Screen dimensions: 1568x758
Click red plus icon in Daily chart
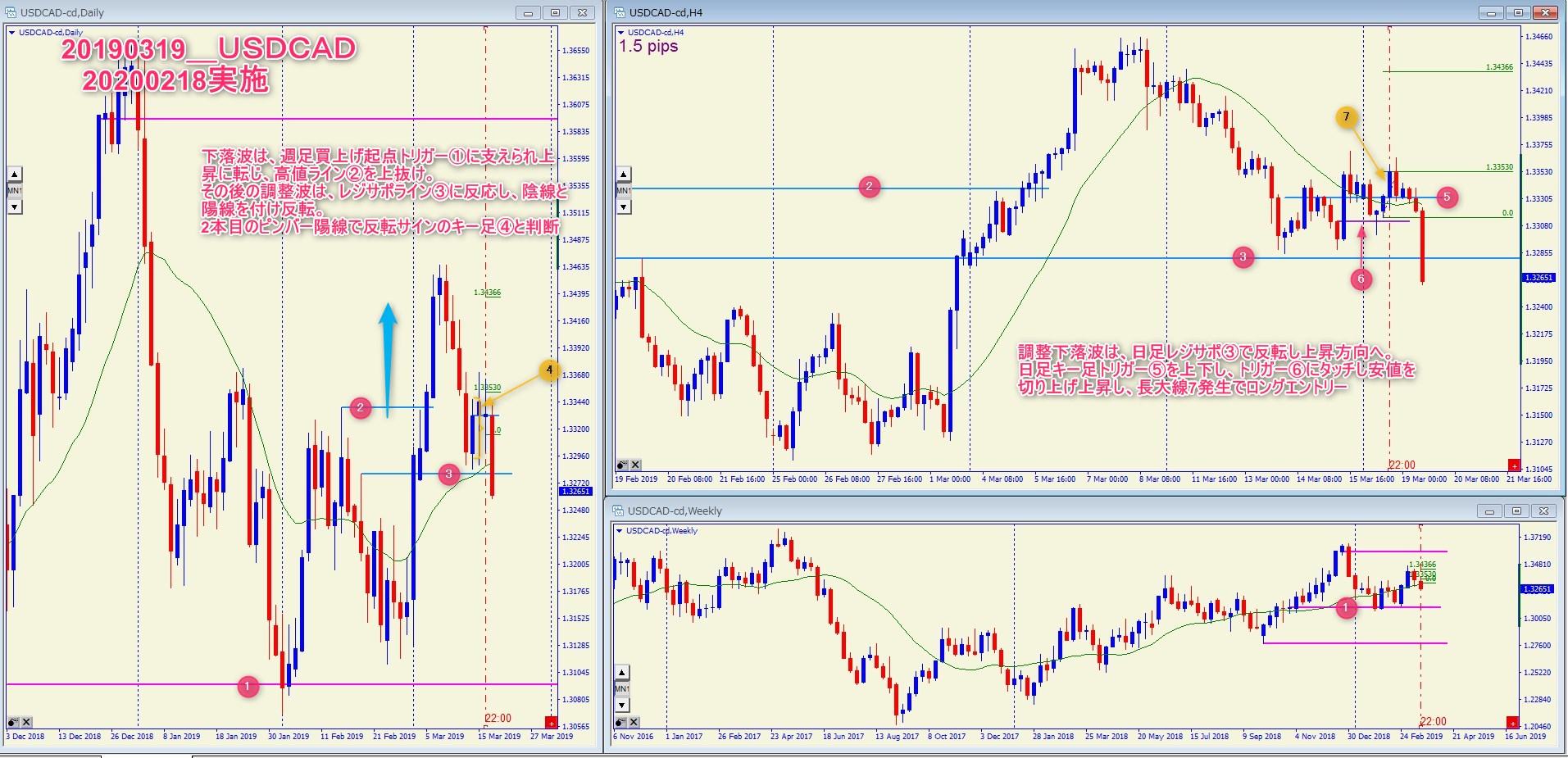pos(551,723)
